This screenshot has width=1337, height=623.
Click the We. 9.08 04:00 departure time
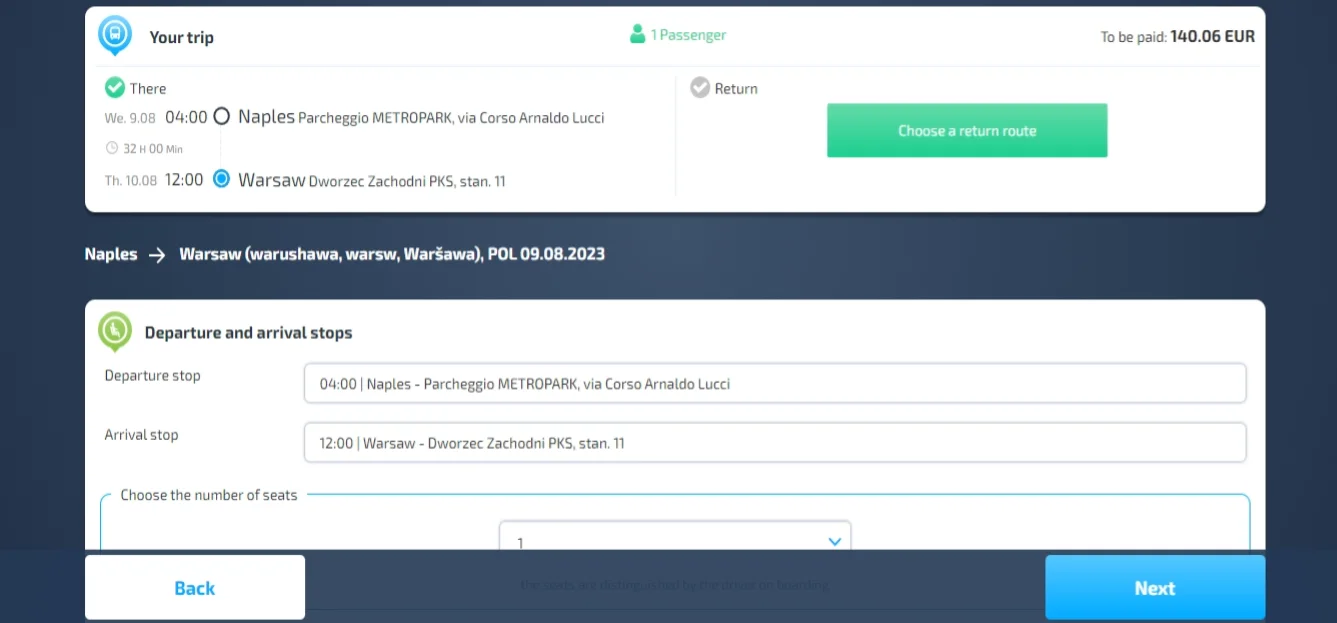(x=156, y=118)
